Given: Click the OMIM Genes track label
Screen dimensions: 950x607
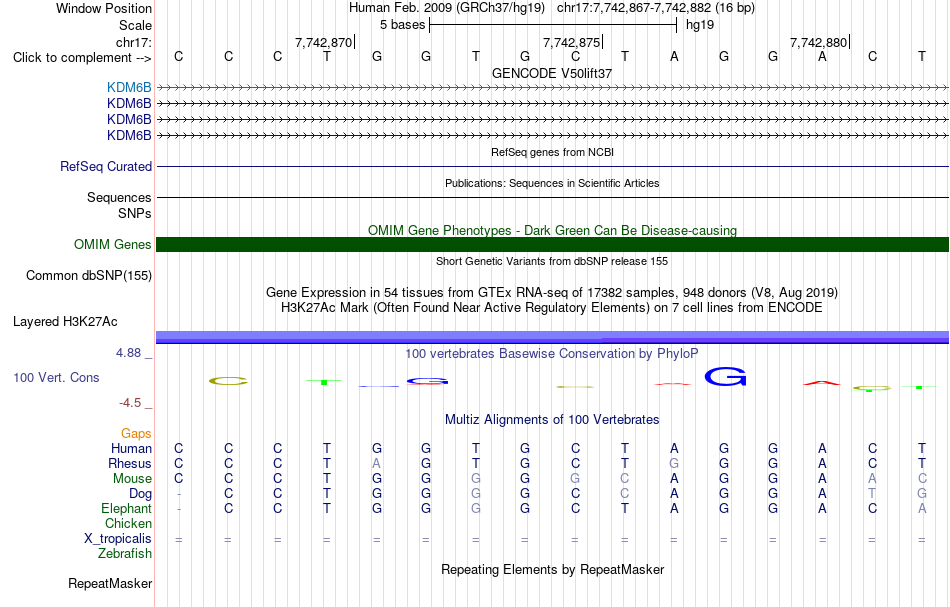Looking at the screenshot, I should click(x=113, y=244).
